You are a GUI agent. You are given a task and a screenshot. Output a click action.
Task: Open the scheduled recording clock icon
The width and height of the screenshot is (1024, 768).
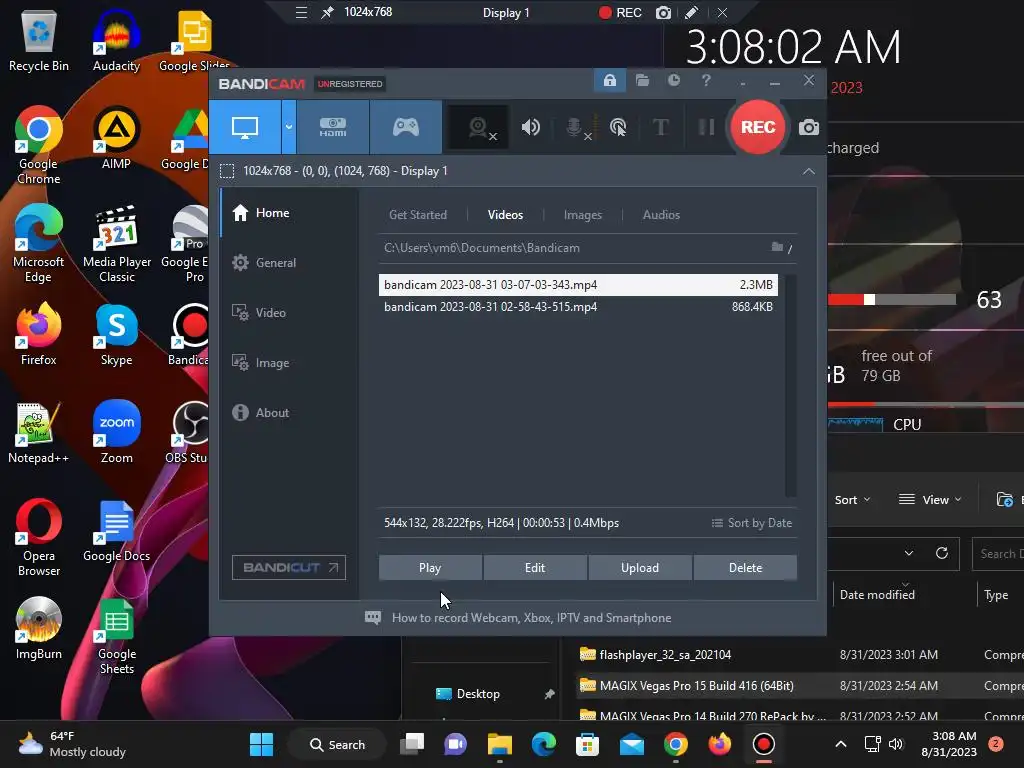point(674,80)
